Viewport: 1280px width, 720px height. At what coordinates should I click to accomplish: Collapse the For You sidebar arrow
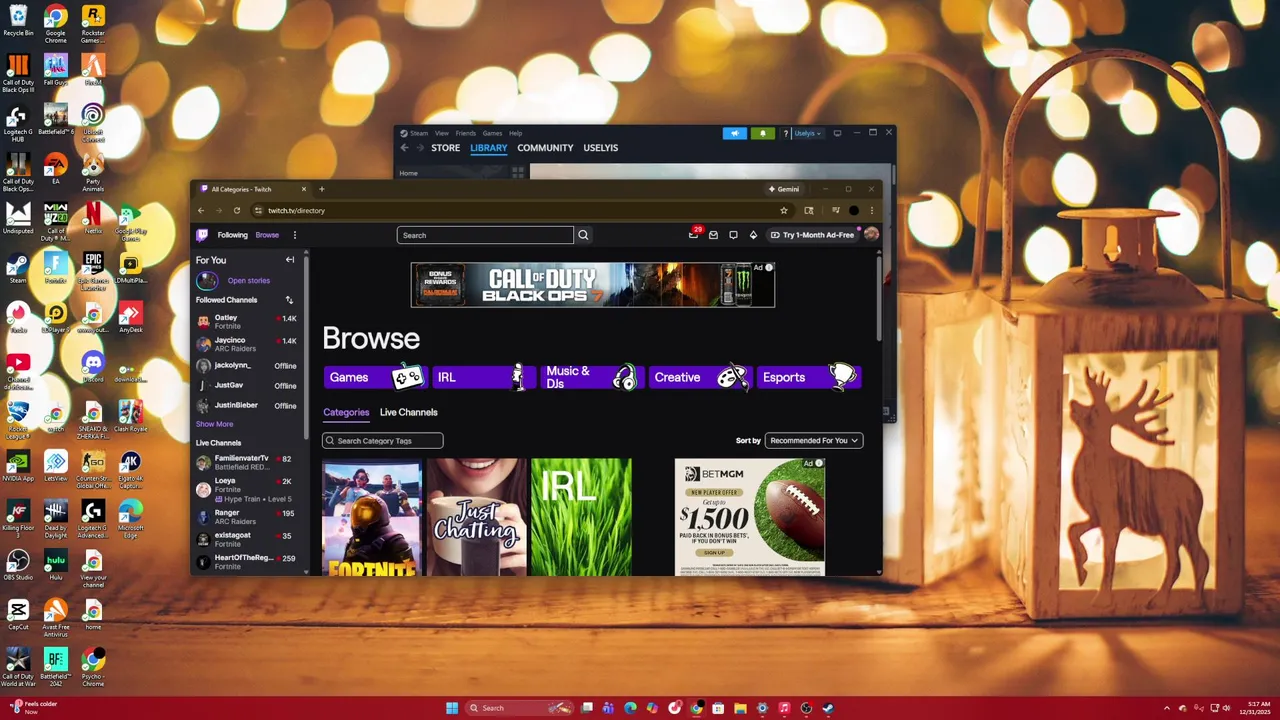click(290, 260)
